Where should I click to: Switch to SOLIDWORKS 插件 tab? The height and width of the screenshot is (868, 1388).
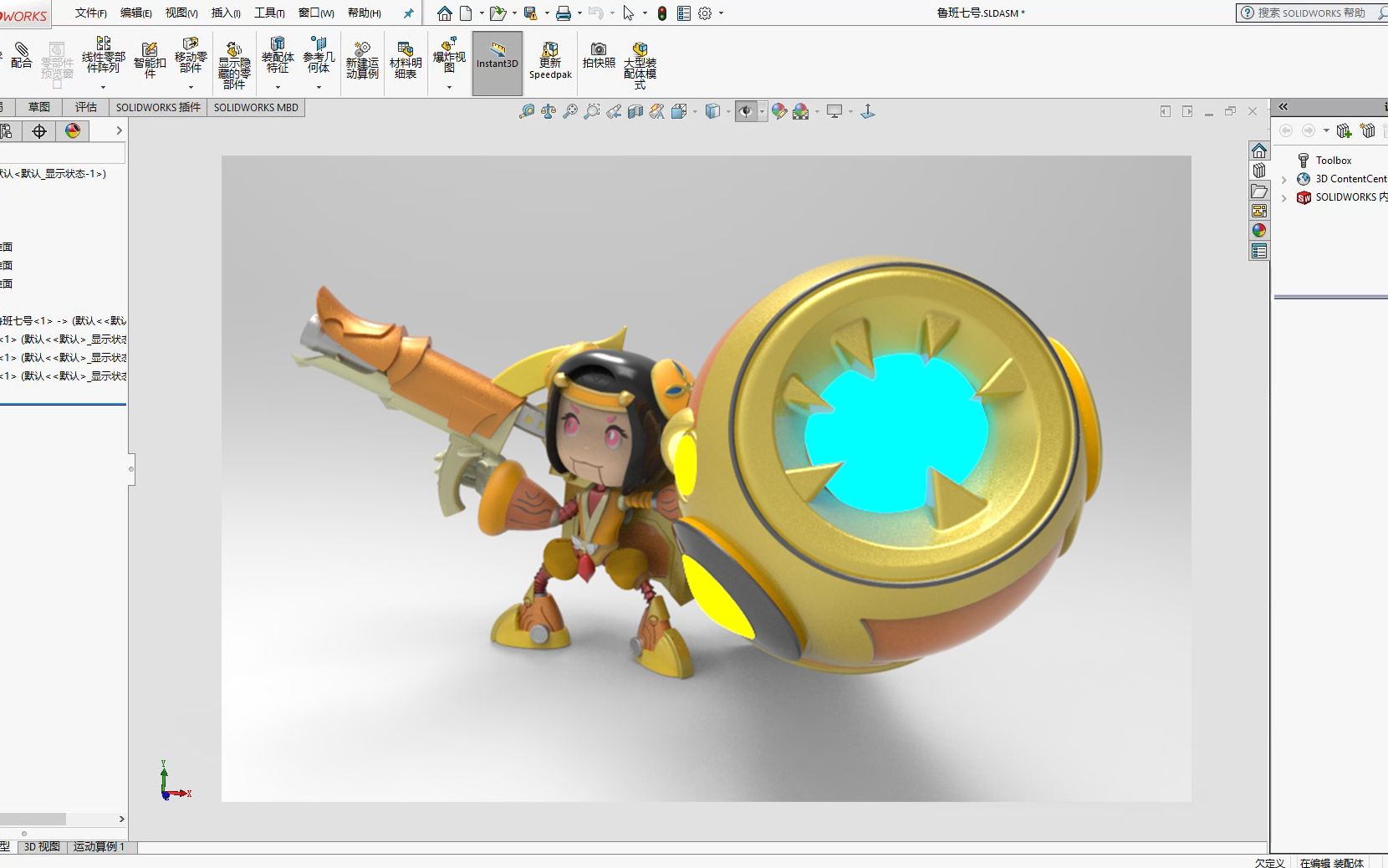tap(158, 107)
